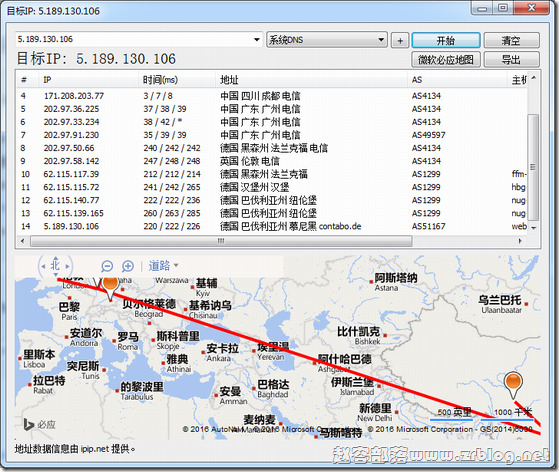Viewport: 559px width, 472px height.
Task: Click the orange map pin near Germany
Action: (110, 288)
